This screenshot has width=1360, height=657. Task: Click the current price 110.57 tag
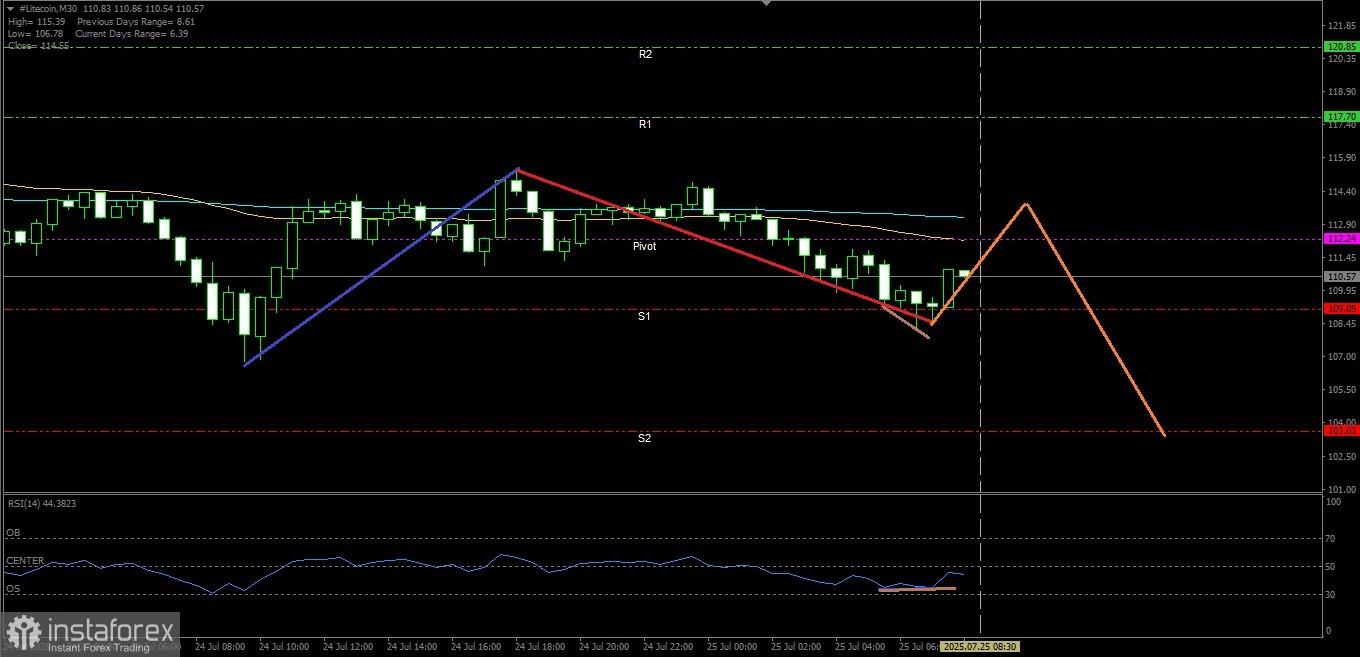1340,276
